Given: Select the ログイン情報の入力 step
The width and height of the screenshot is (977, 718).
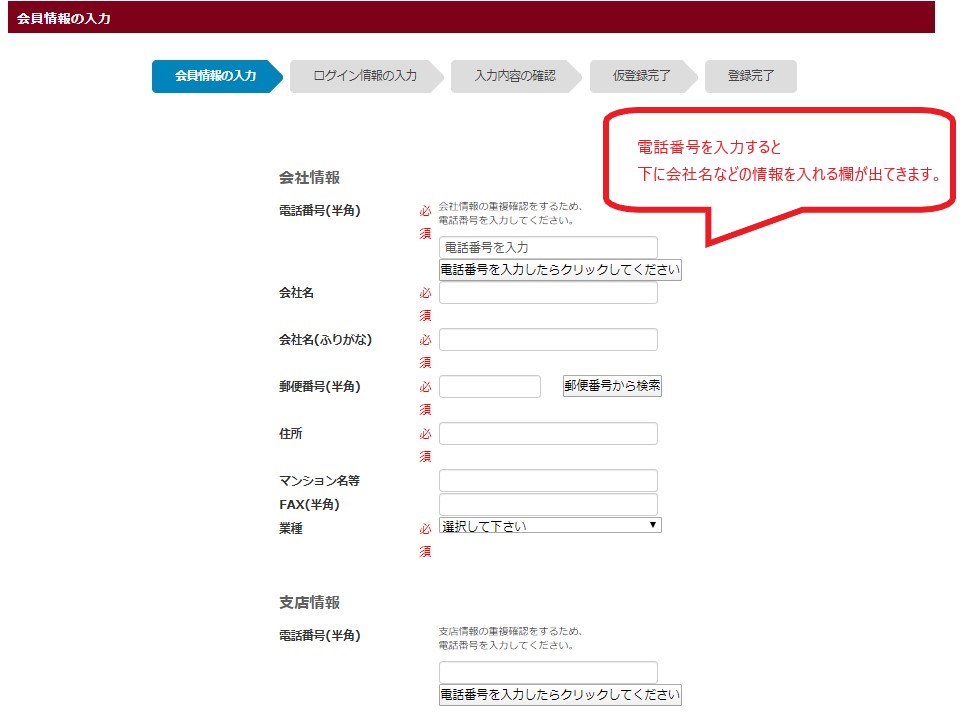Looking at the screenshot, I should pos(364,76).
